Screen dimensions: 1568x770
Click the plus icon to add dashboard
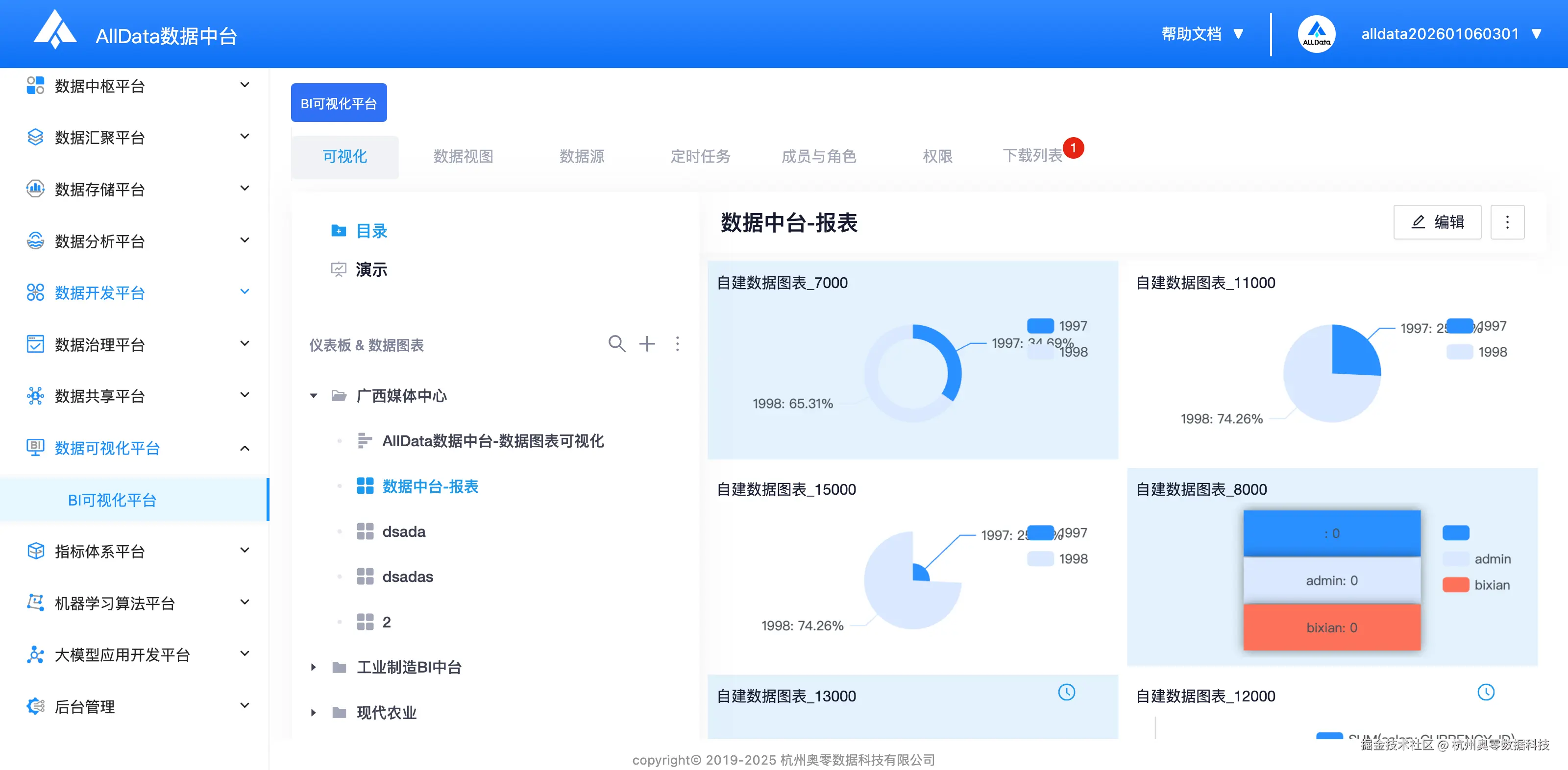point(646,344)
